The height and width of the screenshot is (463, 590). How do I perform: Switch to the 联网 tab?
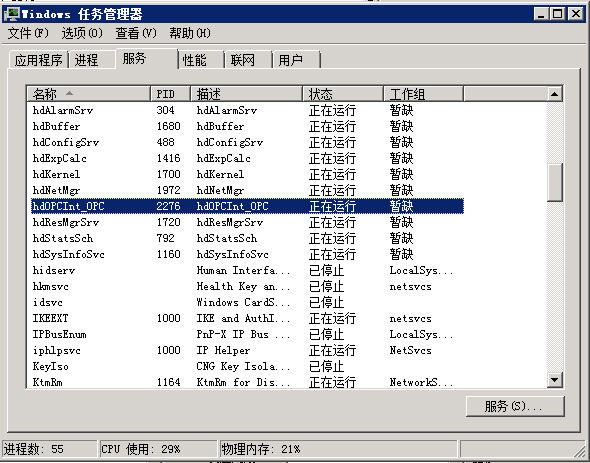click(x=248, y=60)
